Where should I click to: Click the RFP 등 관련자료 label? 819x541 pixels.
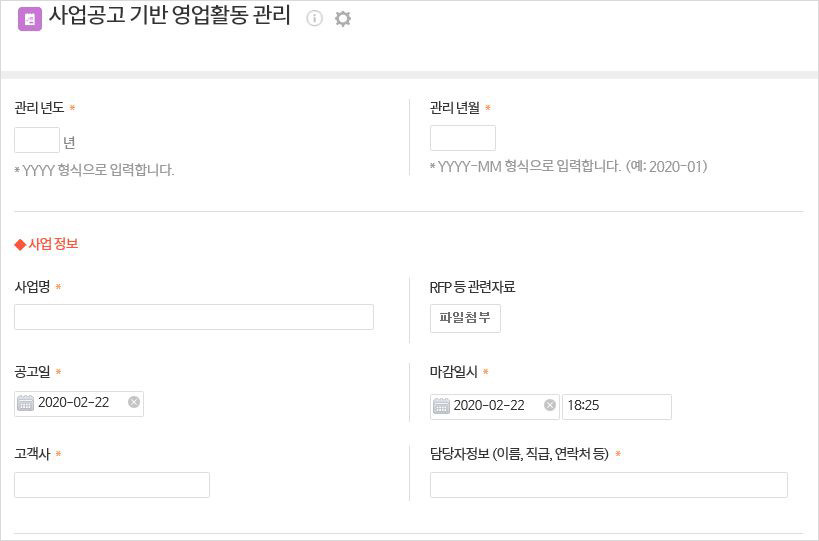pyautogui.click(x=473, y=287)
